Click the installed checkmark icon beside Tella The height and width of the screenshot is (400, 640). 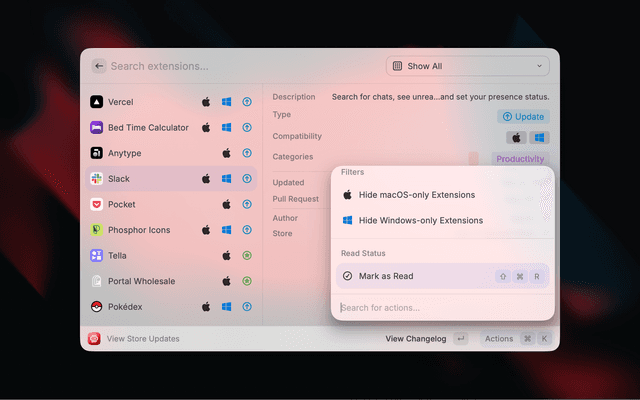tap(246, 256)
